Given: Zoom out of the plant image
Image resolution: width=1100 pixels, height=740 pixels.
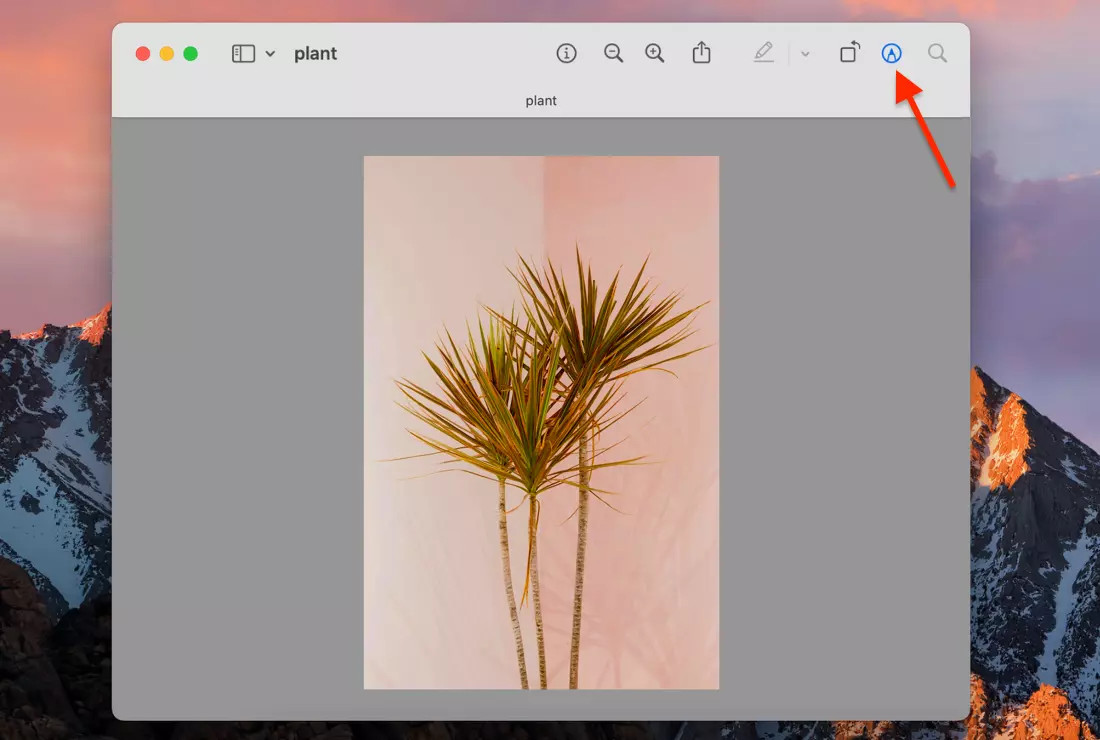Looking at the screenshot, I should [x=614, y=54].
